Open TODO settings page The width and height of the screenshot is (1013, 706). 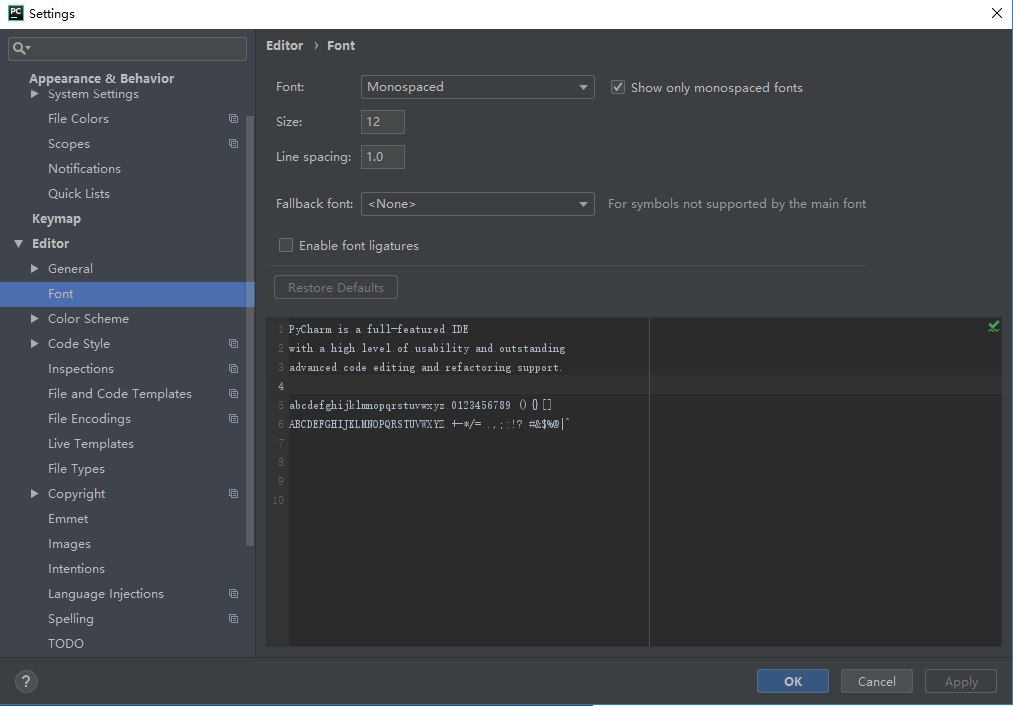(x=66, y=643)
